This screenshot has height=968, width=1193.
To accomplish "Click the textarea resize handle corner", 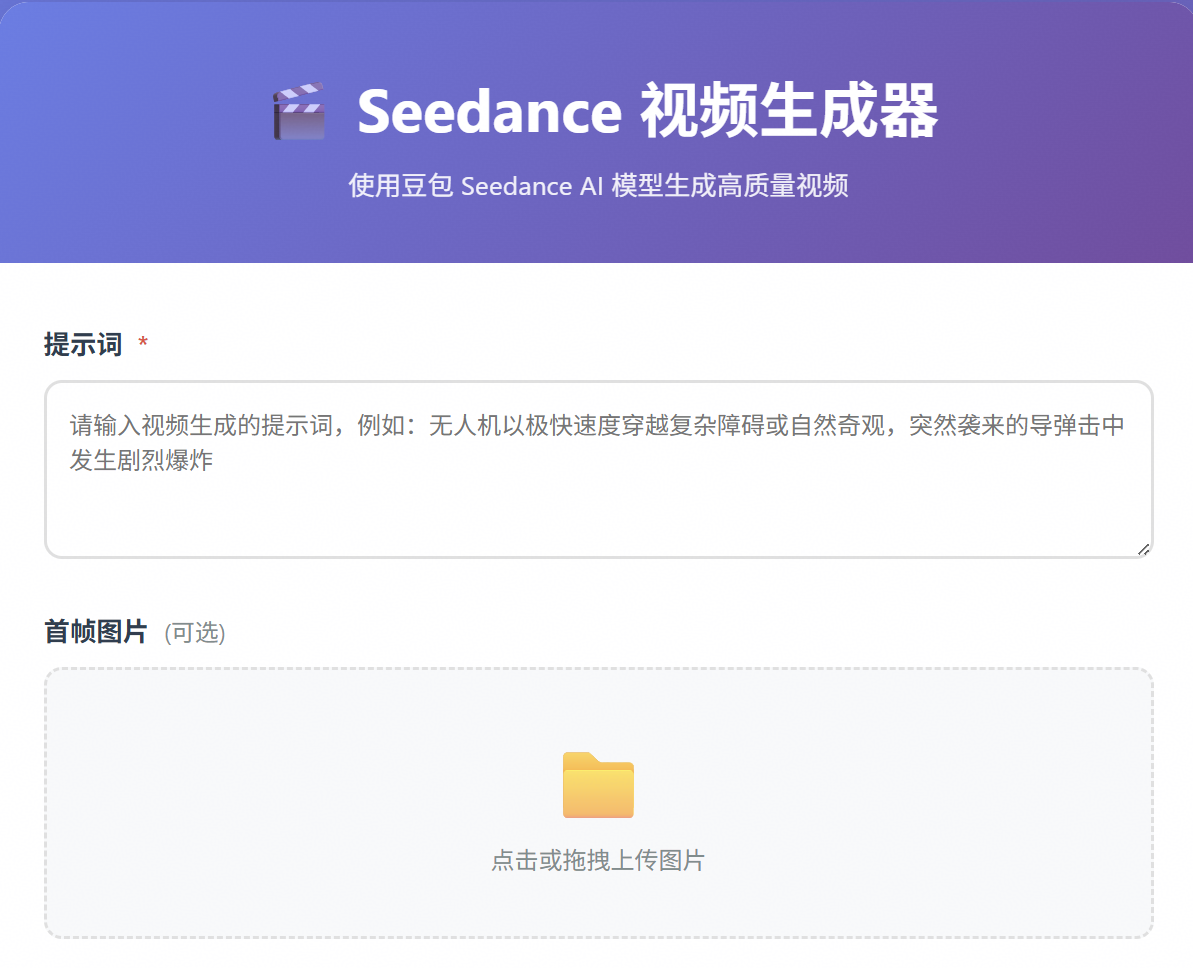I will [x=1143, y=548].
